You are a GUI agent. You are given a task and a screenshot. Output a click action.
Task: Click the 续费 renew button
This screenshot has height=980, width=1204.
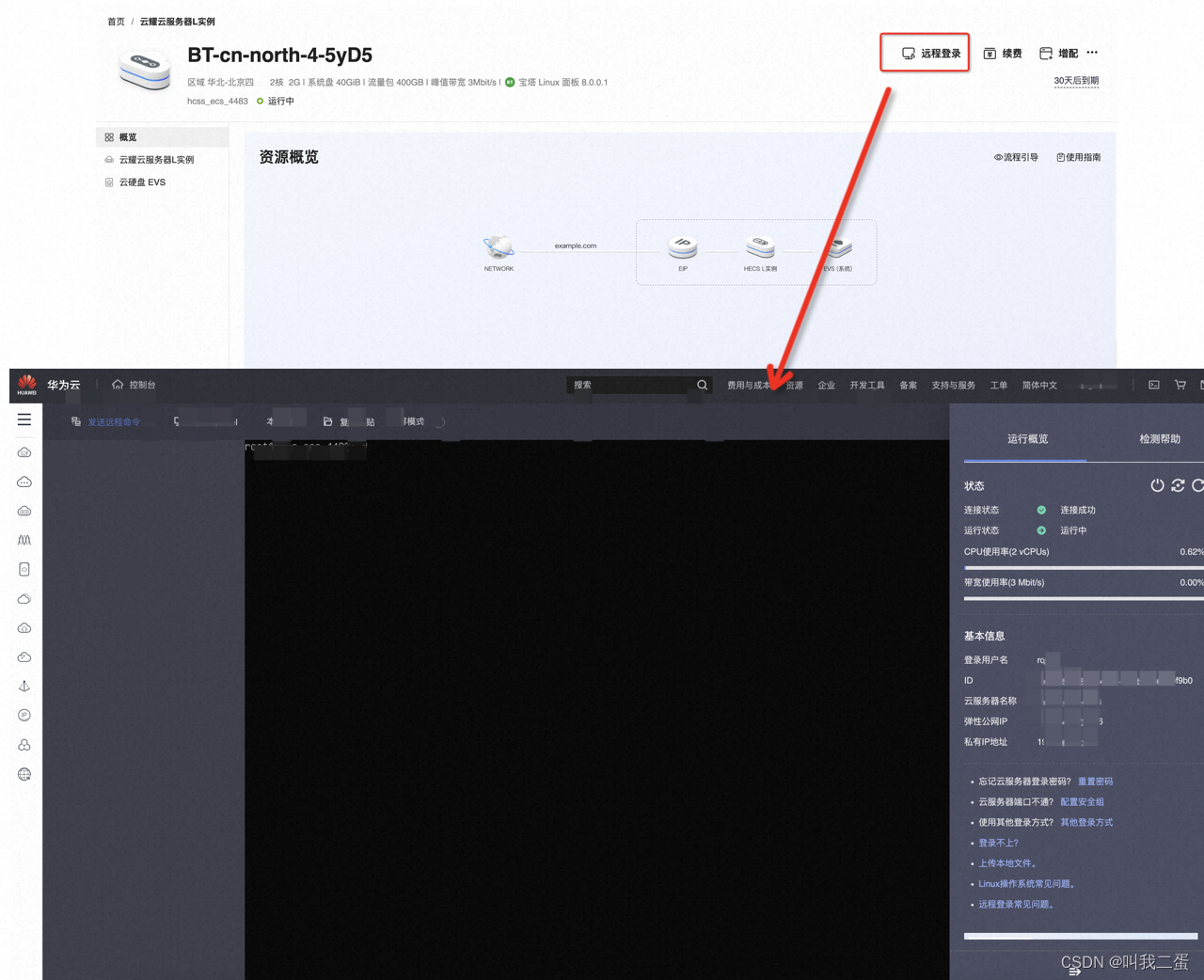[1003, 54]
